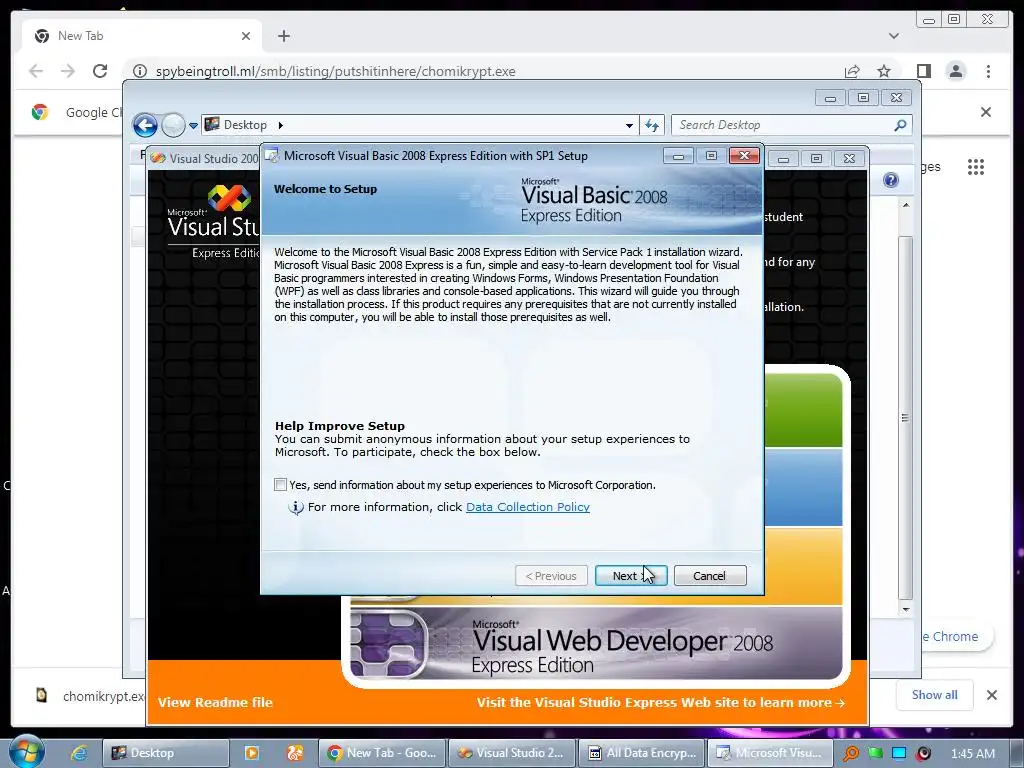Image resolution: width=1024 pixels, height=768 pixels.
Task: Focus the Search Desktop field
Action: click(784, 125)
